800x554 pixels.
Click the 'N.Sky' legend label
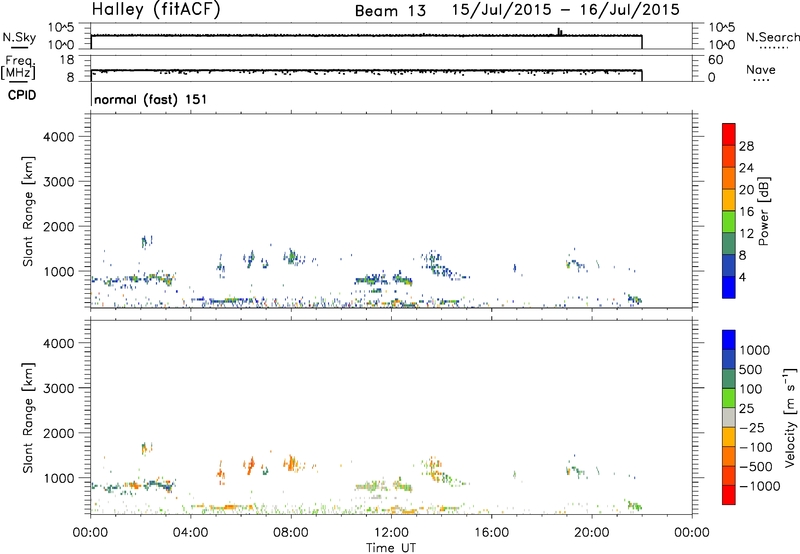(x=19, y=37)
